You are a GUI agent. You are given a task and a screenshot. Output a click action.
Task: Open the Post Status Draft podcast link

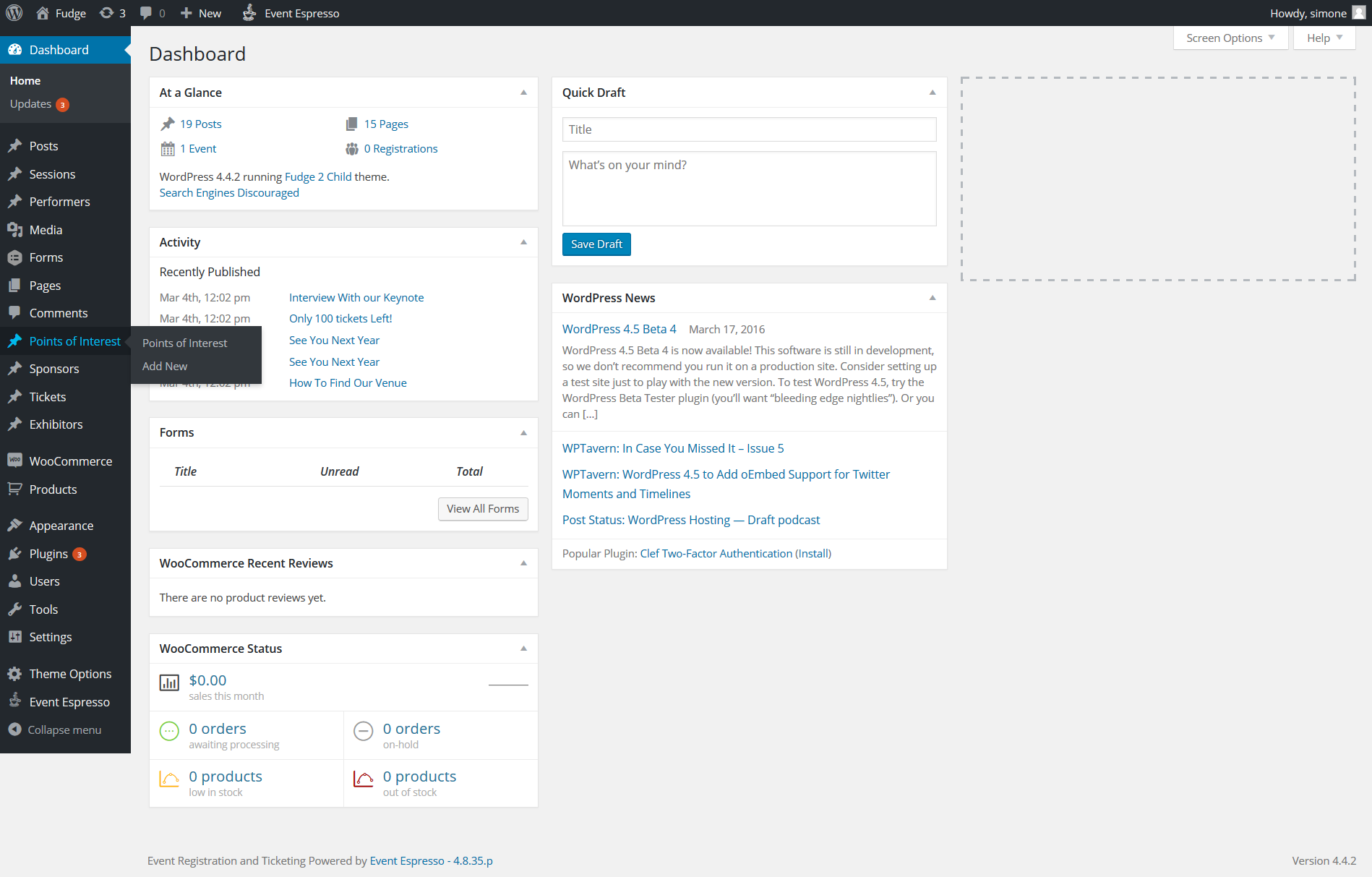click(x=691, y=520)
